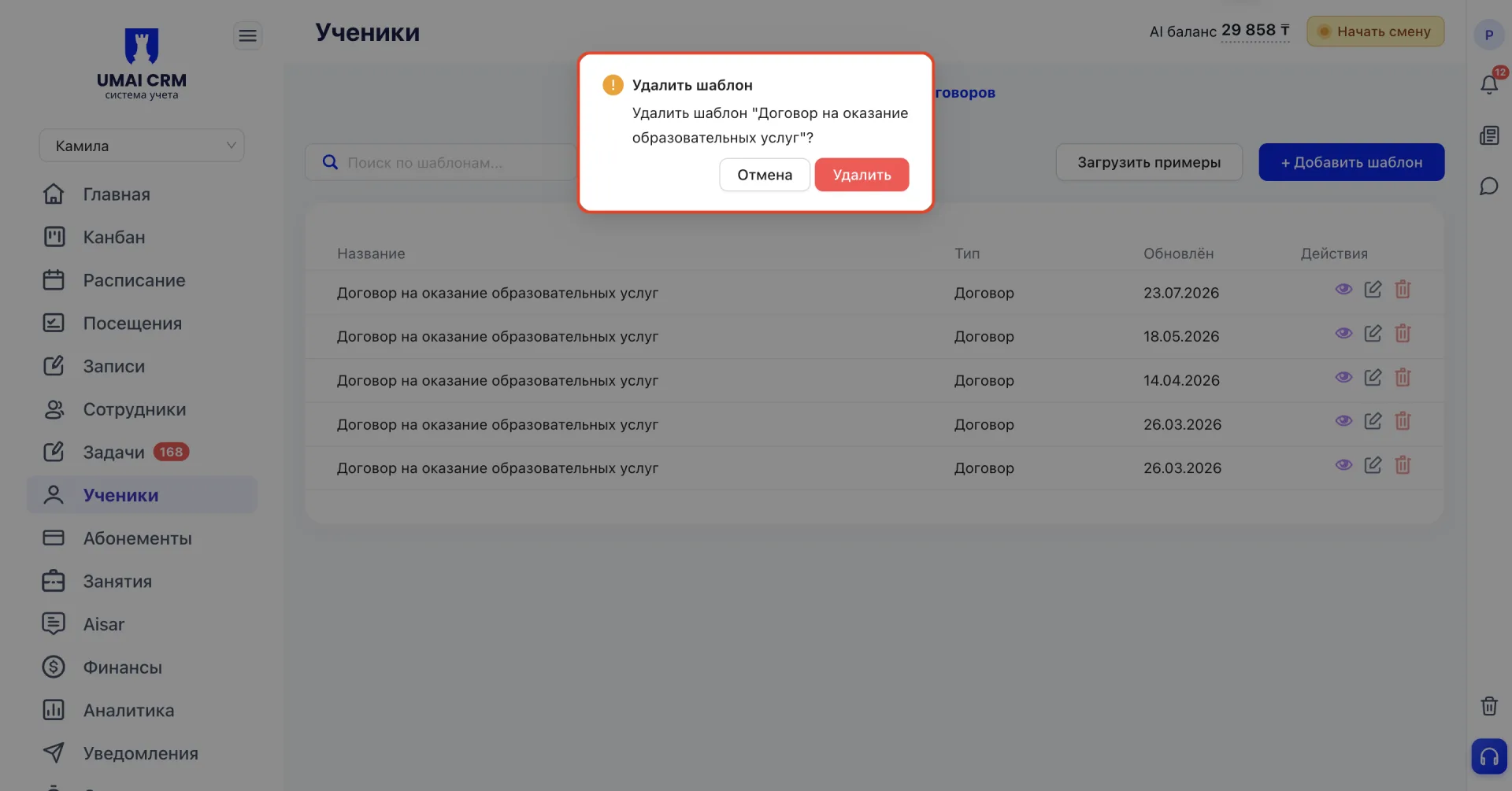Edit the template updated 14.04.2026
This screenshot has width=1512, height=791.
(1373, 378)
